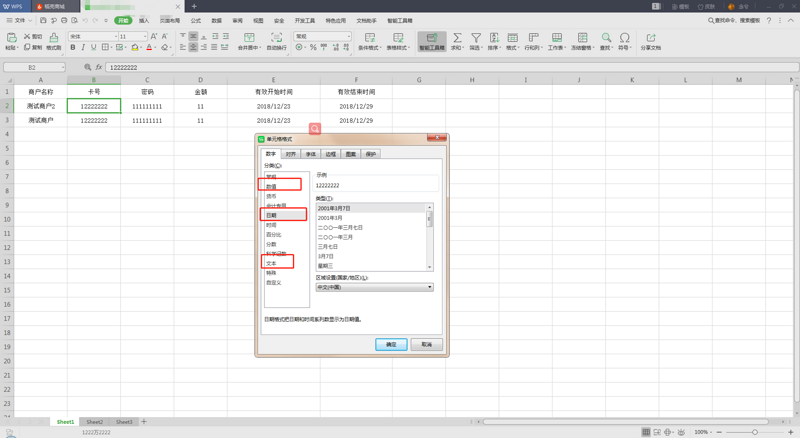Screen dimensions: 800x438
Task: Click the Worksheet icon in ribbon
Action: [x=557, y=38]
